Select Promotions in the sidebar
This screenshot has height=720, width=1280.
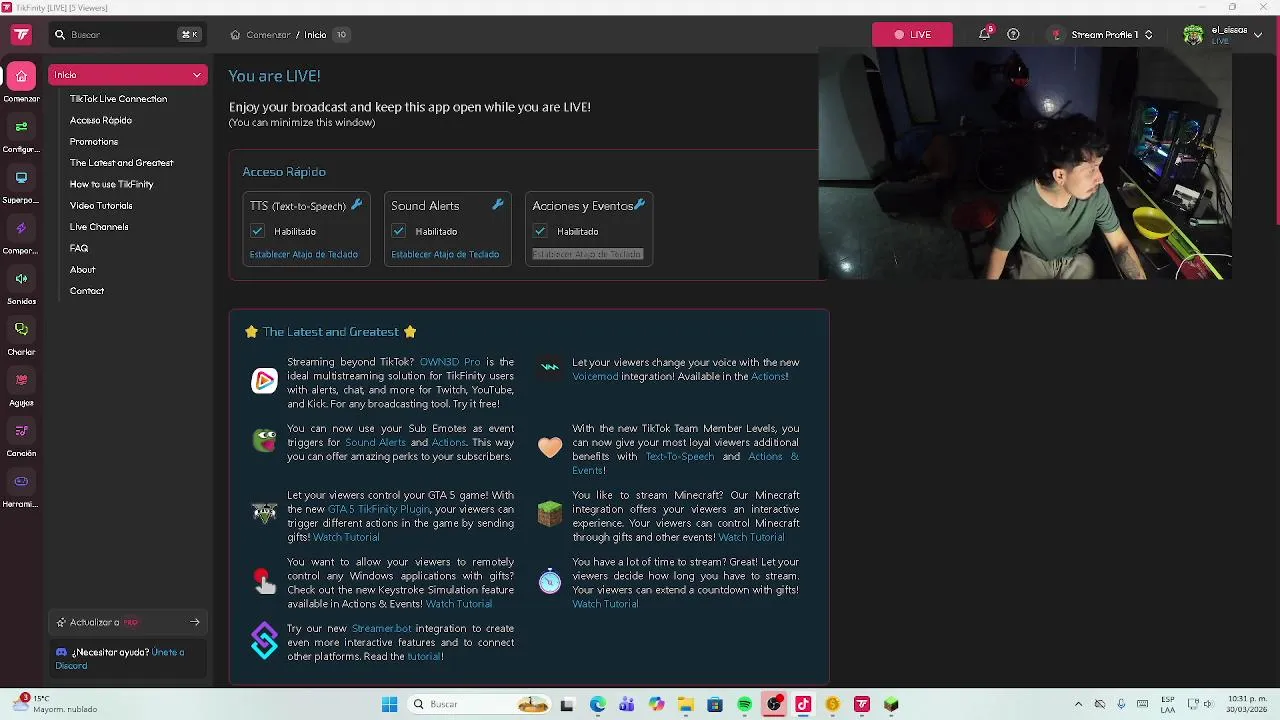click(94, 142)
